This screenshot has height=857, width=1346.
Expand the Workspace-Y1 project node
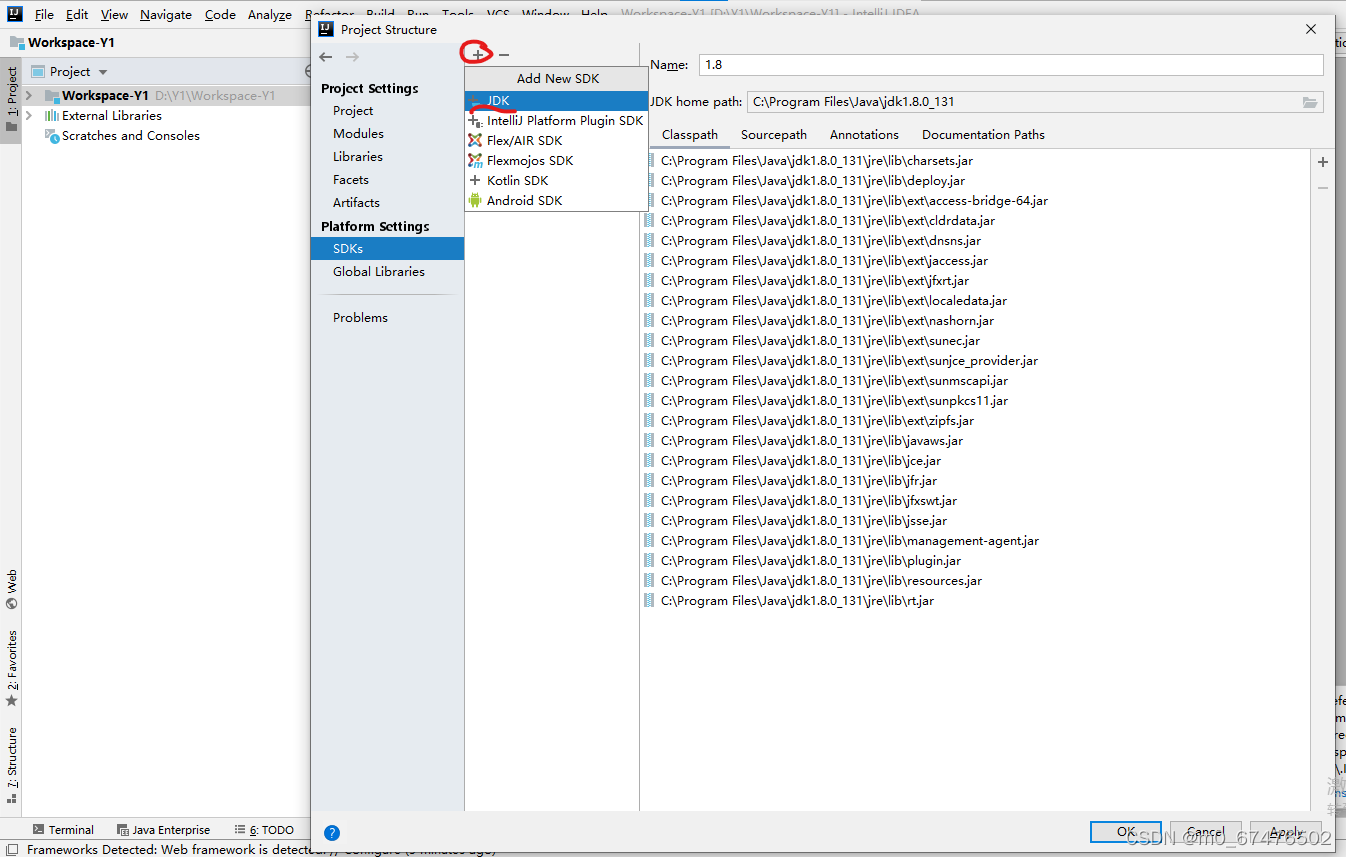29,96
